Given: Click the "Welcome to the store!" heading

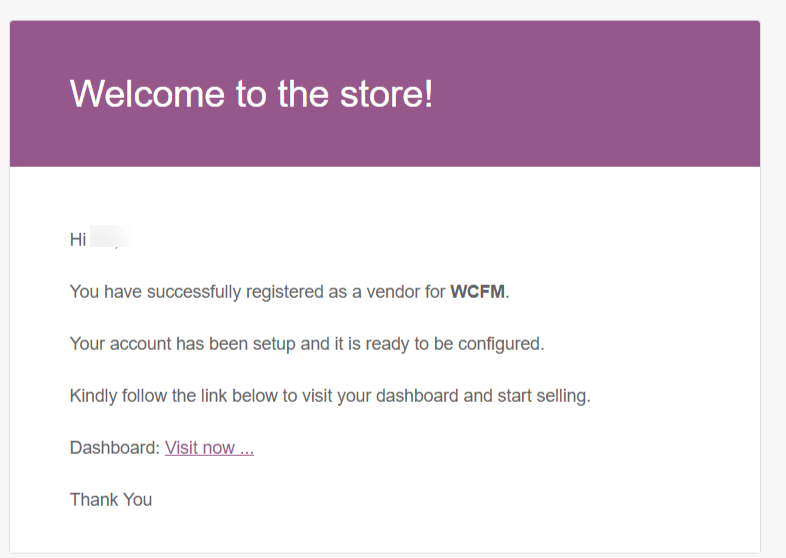Looking at the screenshot, I should [251, 94].
